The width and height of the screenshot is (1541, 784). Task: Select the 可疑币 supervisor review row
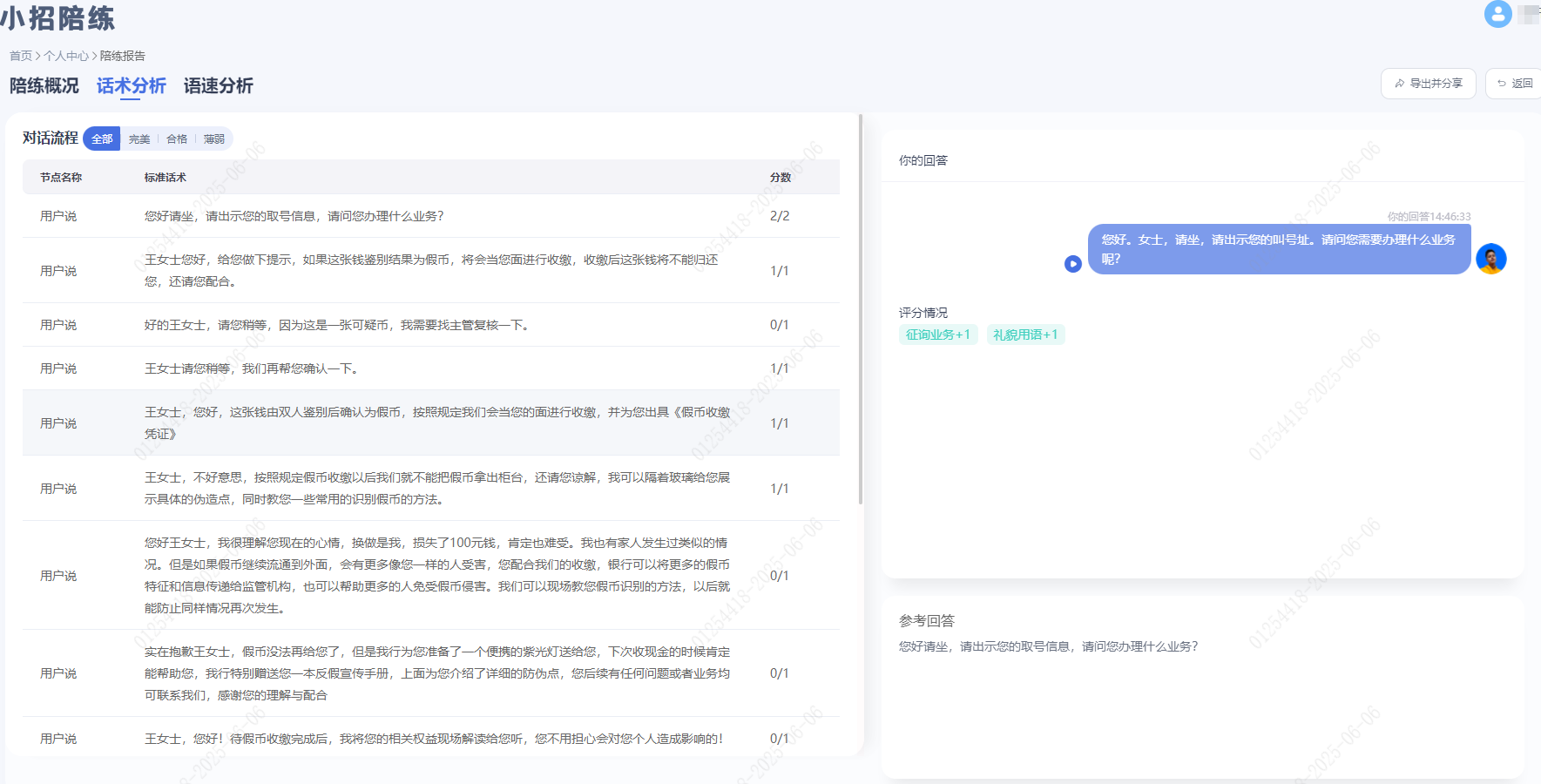coord(431,325)
